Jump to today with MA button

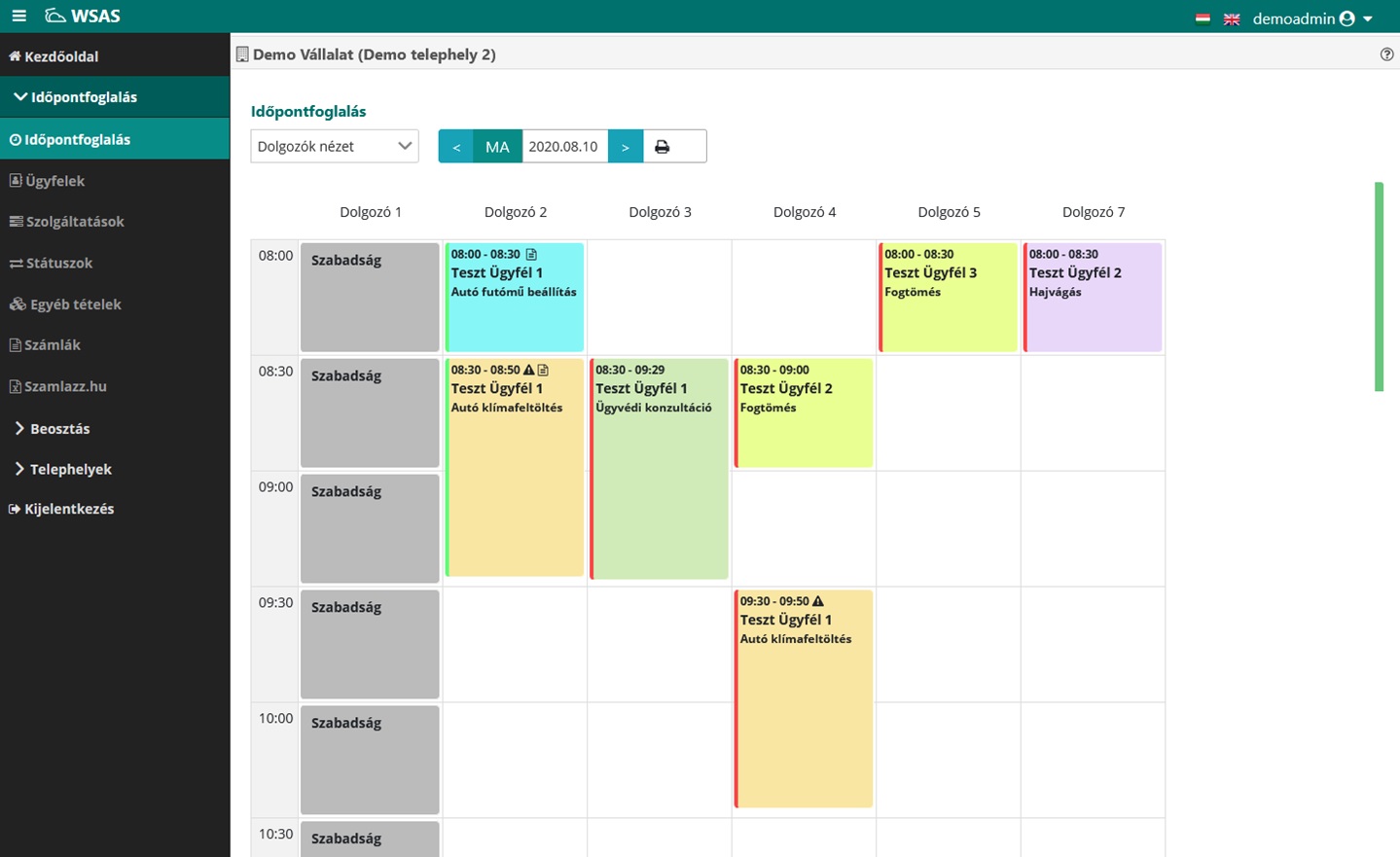click(x=497, y=147)
